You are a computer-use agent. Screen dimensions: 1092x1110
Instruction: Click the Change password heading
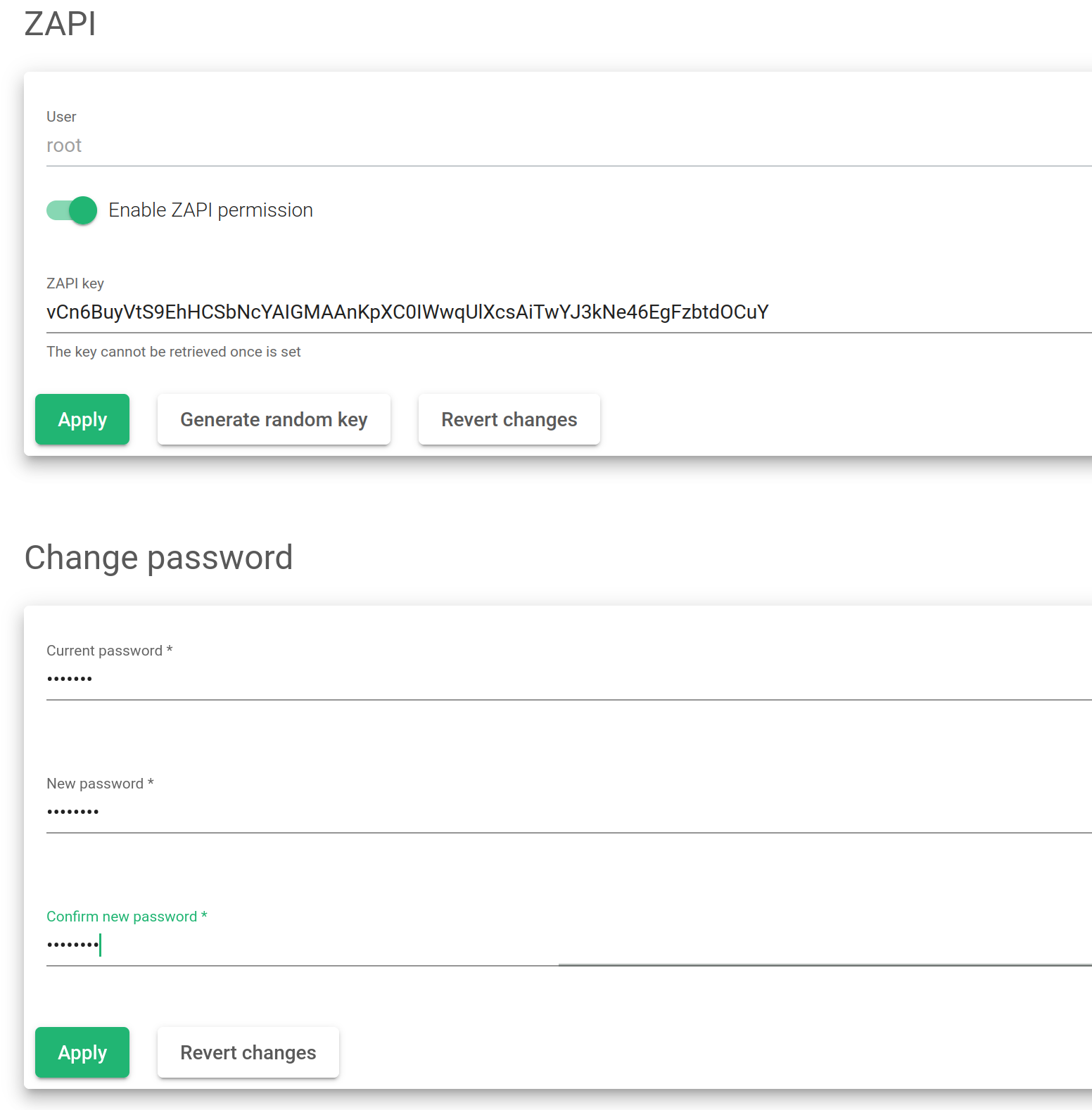point(159,558)
